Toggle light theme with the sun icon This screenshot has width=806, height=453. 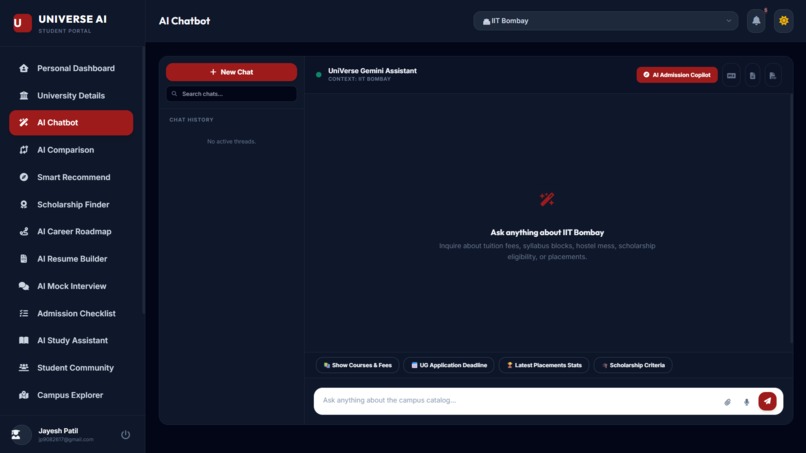pyautogui.click(x=783, y=21)
